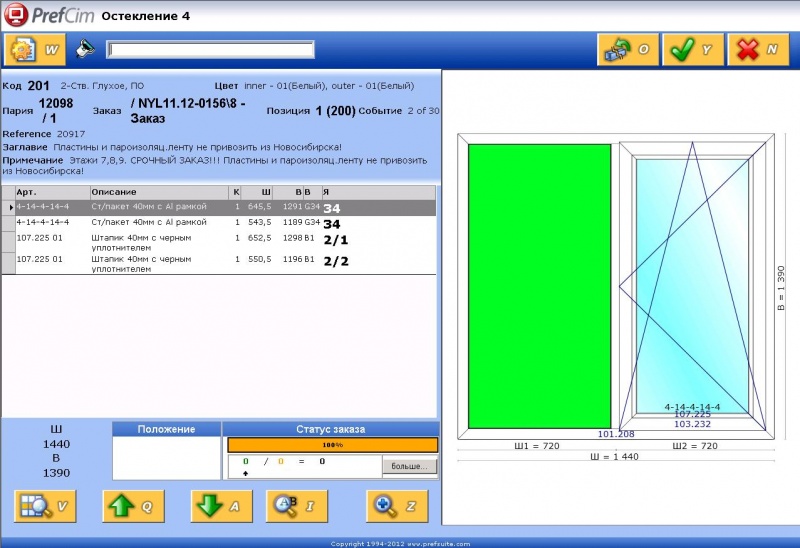Click the Ш1 = 720 dimension label
Image resolution: width=800 pixels, height=548 pixels.
click(537, 446)
